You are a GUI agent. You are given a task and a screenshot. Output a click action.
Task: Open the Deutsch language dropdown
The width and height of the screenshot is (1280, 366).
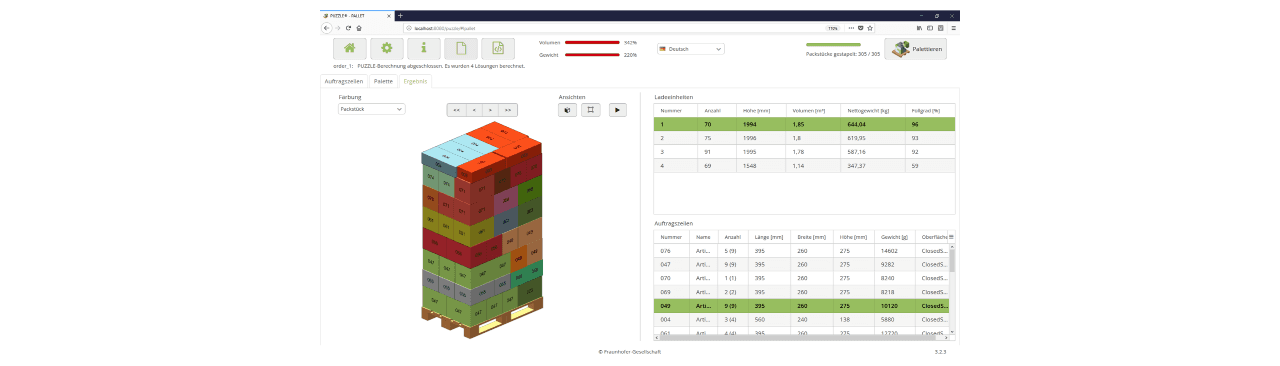[x=690, y=48]
